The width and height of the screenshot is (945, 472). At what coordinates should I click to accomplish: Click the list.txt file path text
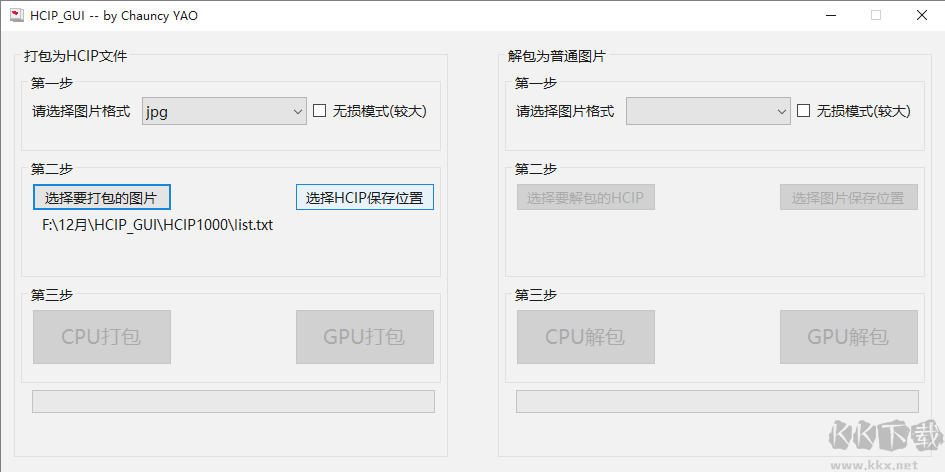pos(157,225)
